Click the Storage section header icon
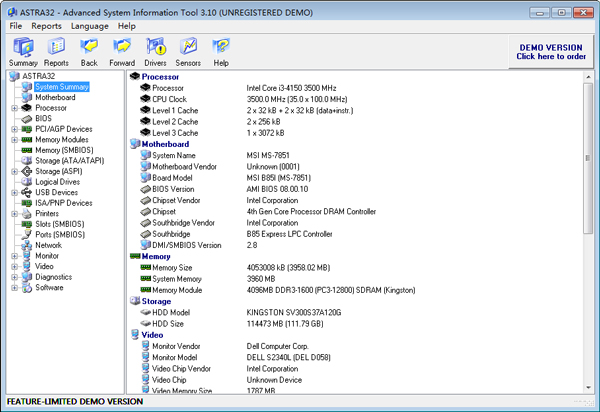The width and height of the screenshot is (600, 412). click(135, 301)
